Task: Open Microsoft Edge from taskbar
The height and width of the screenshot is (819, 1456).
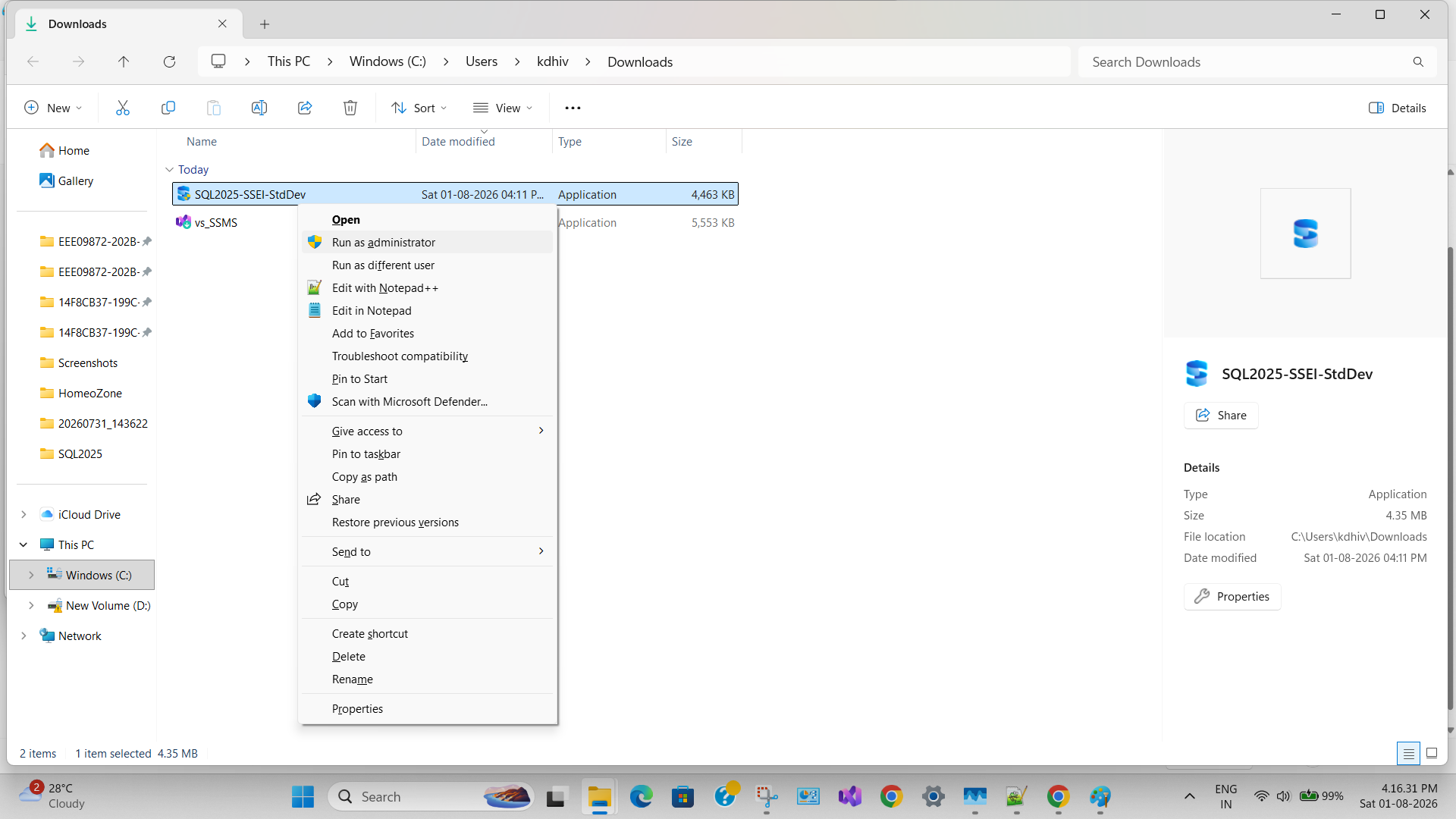Action: (x=642, y=797)
